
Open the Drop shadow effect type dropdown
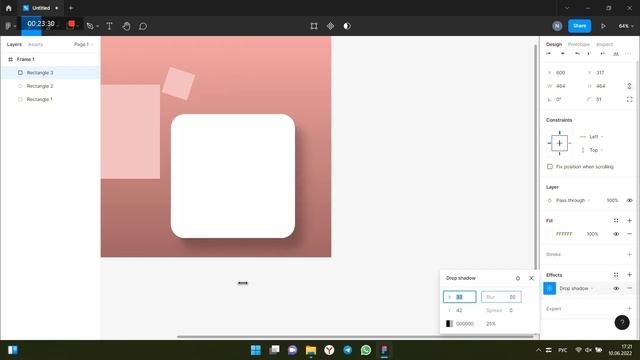576,288
